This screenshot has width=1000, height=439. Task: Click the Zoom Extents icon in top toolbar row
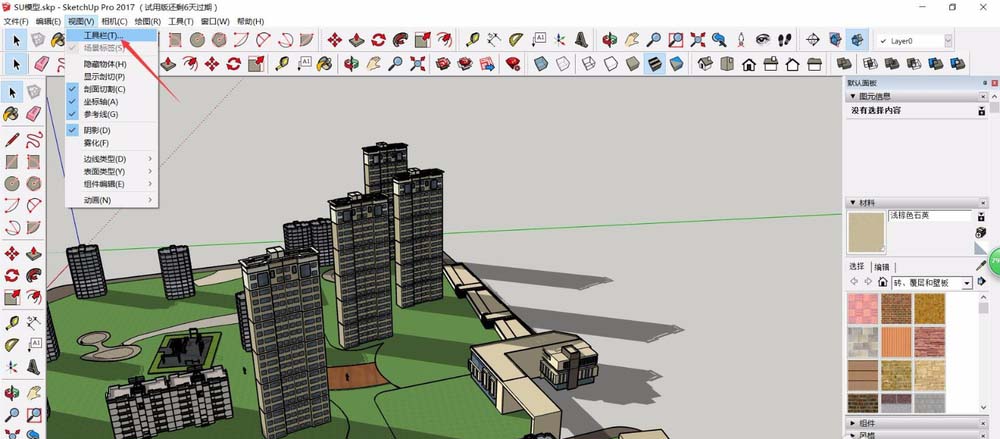(698, 40)
